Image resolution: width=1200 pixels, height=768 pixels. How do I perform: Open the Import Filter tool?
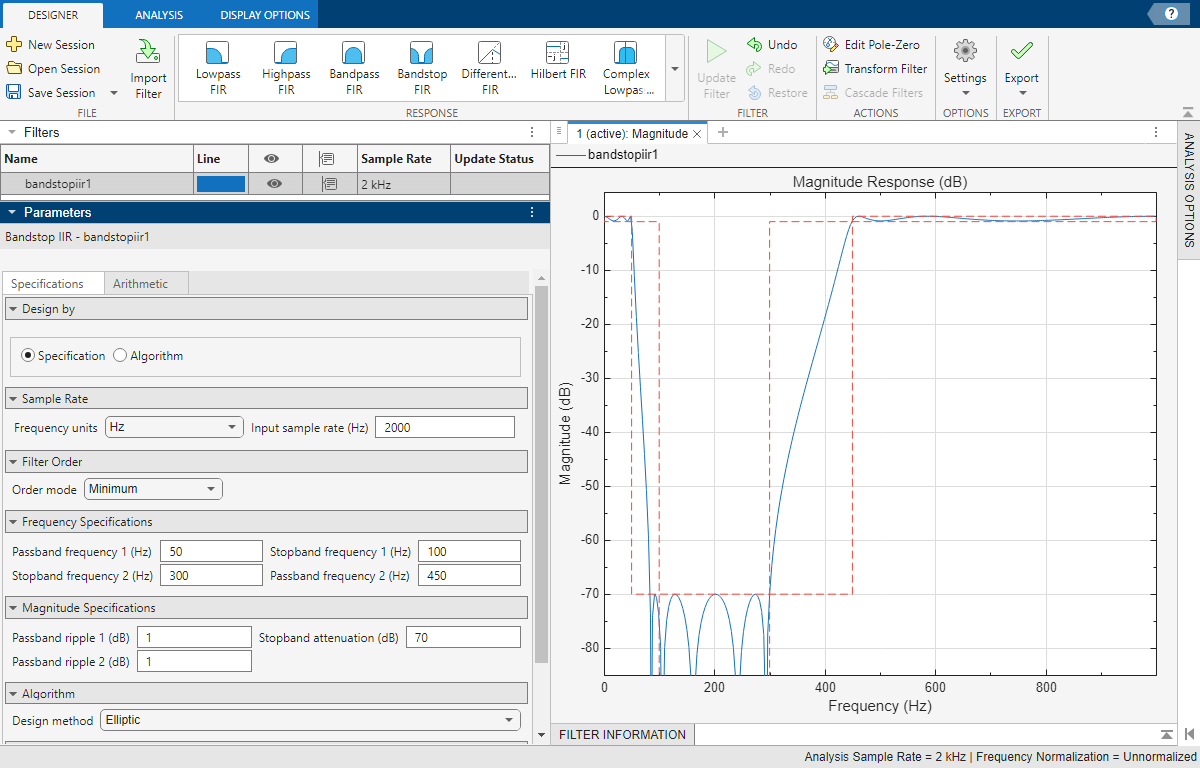[x=148, y=67]
